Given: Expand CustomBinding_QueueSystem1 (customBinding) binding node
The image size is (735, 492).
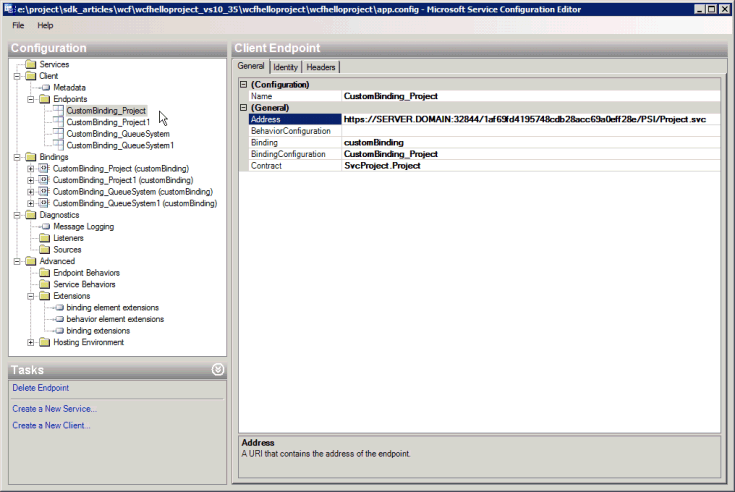Looking at the screenshot, I should pos(31,203).
